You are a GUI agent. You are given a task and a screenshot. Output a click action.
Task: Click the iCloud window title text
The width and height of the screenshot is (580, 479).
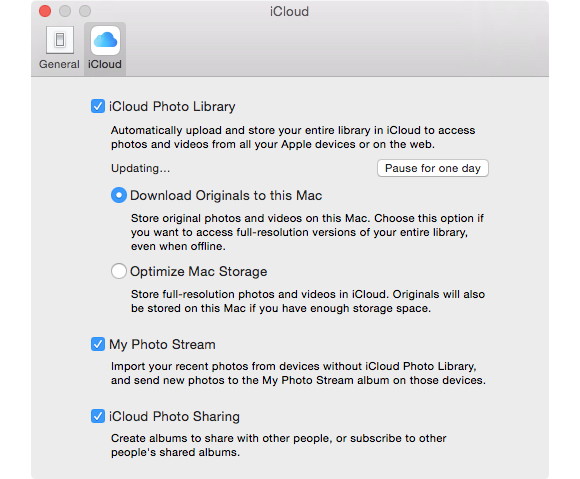[x=289, y=11]
